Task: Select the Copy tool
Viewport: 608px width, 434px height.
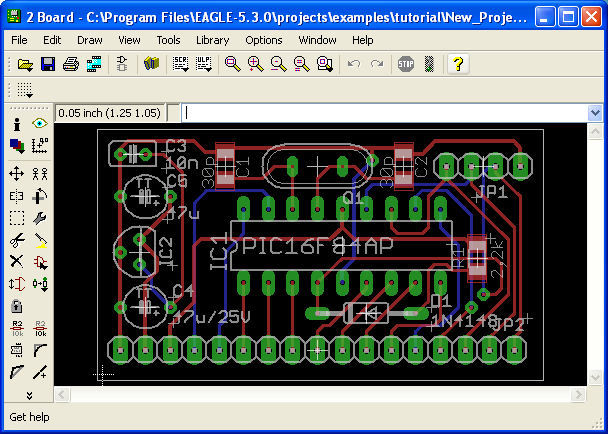Action: pos(40,174)
